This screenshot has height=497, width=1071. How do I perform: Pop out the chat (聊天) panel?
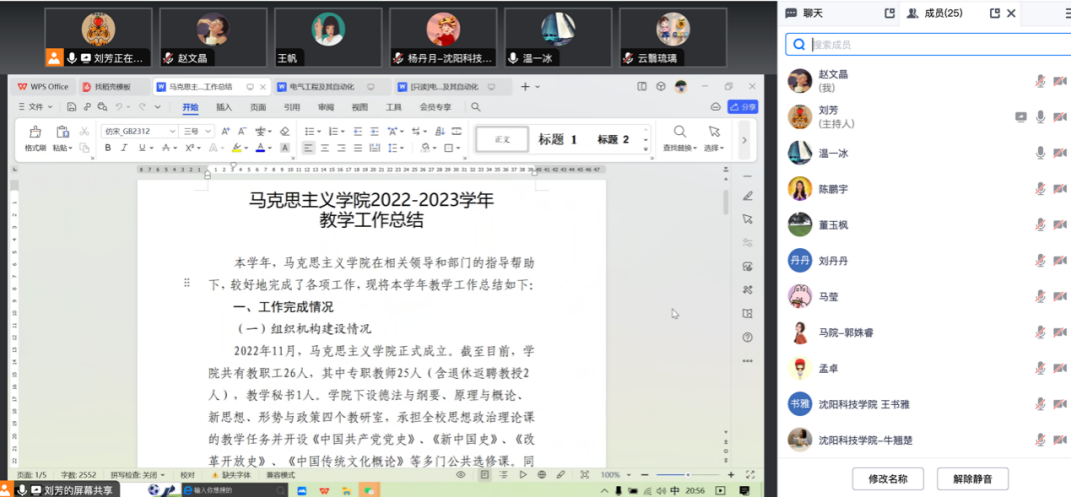click(x=889, y=13)
